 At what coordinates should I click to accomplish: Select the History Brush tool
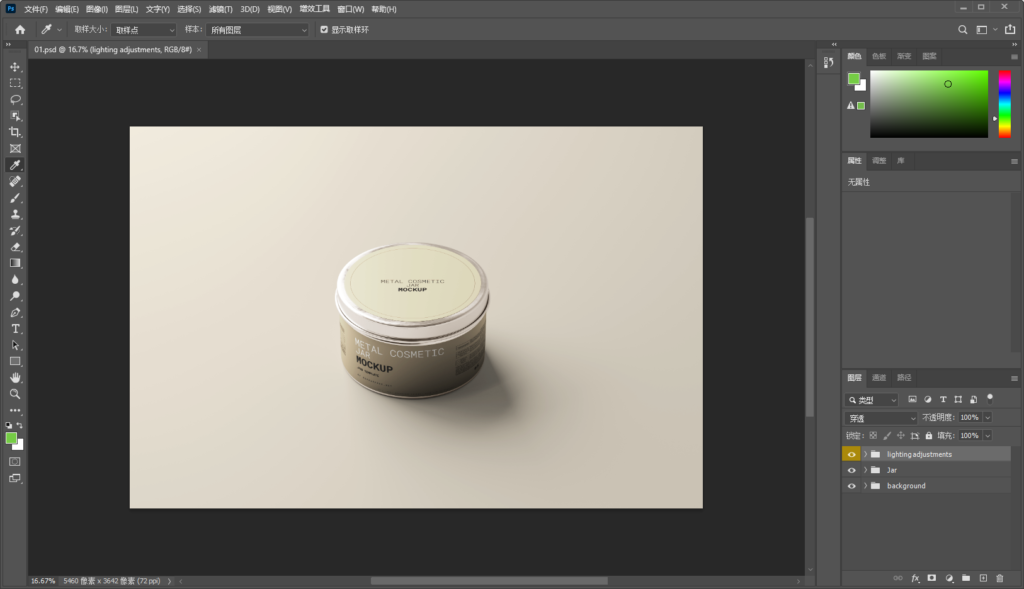click(15, 231)
